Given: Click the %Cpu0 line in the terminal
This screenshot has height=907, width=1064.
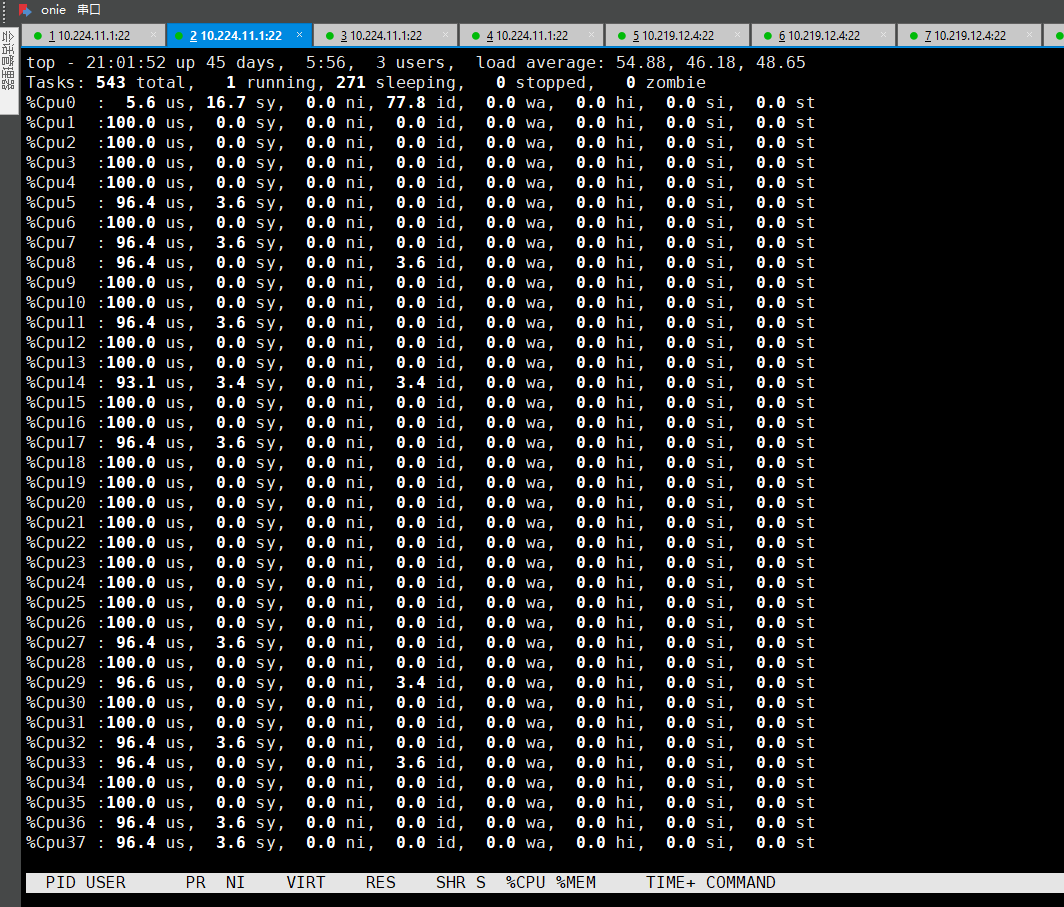Looking at the screenshot, I should point(420,102).
